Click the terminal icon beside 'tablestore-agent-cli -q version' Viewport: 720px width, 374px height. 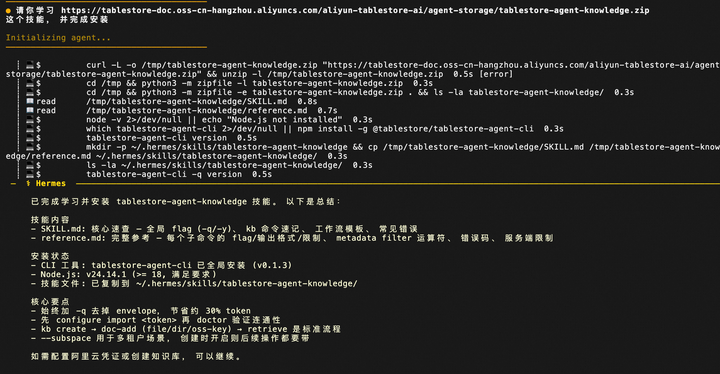[30, 174]
